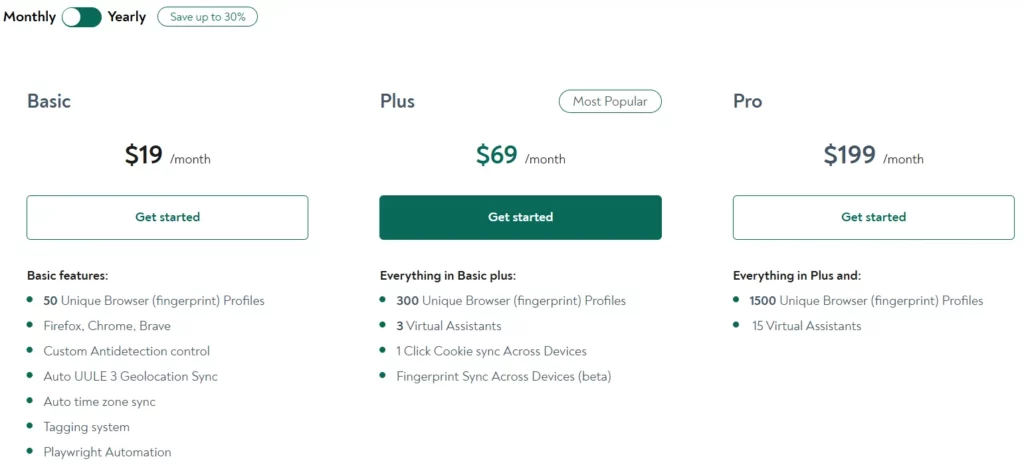Click the 1500 Unique Browser Profiles item

tap(866, 301)
